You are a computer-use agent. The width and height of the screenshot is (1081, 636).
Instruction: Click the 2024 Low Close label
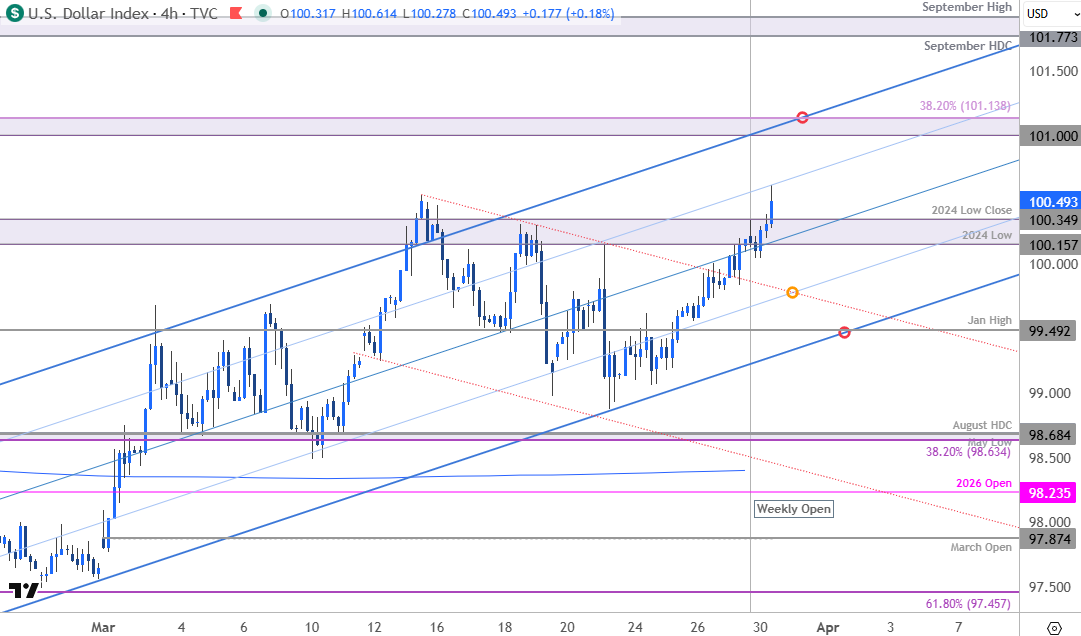point(971,210)
